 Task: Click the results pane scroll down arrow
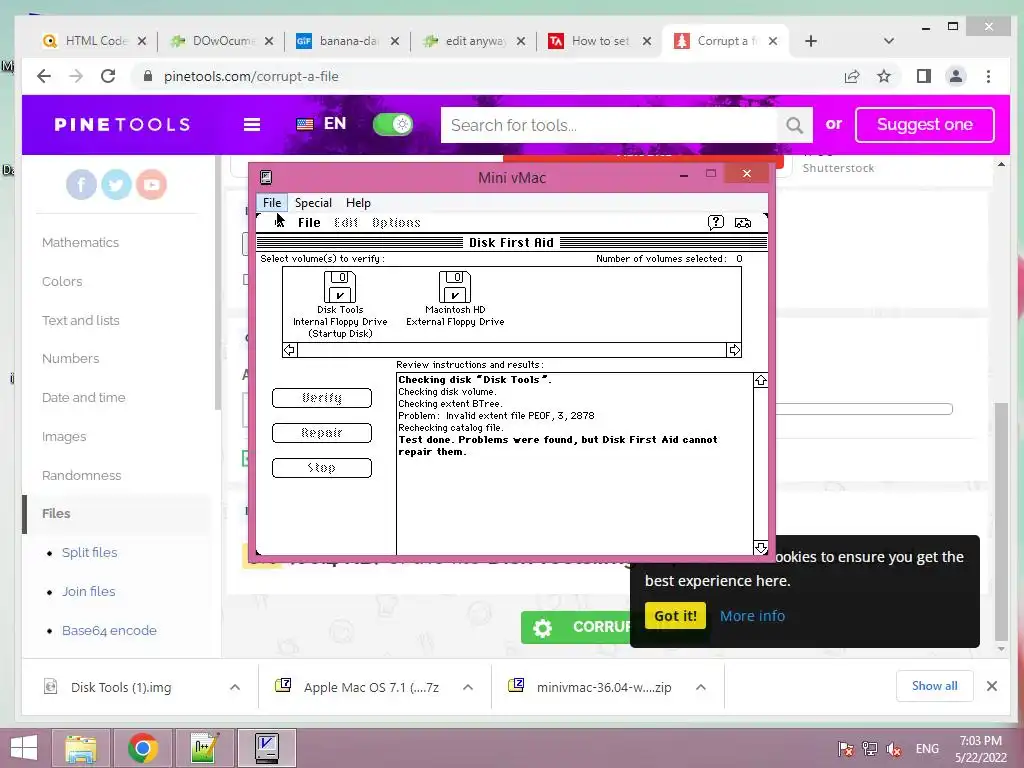pos(761,547)
